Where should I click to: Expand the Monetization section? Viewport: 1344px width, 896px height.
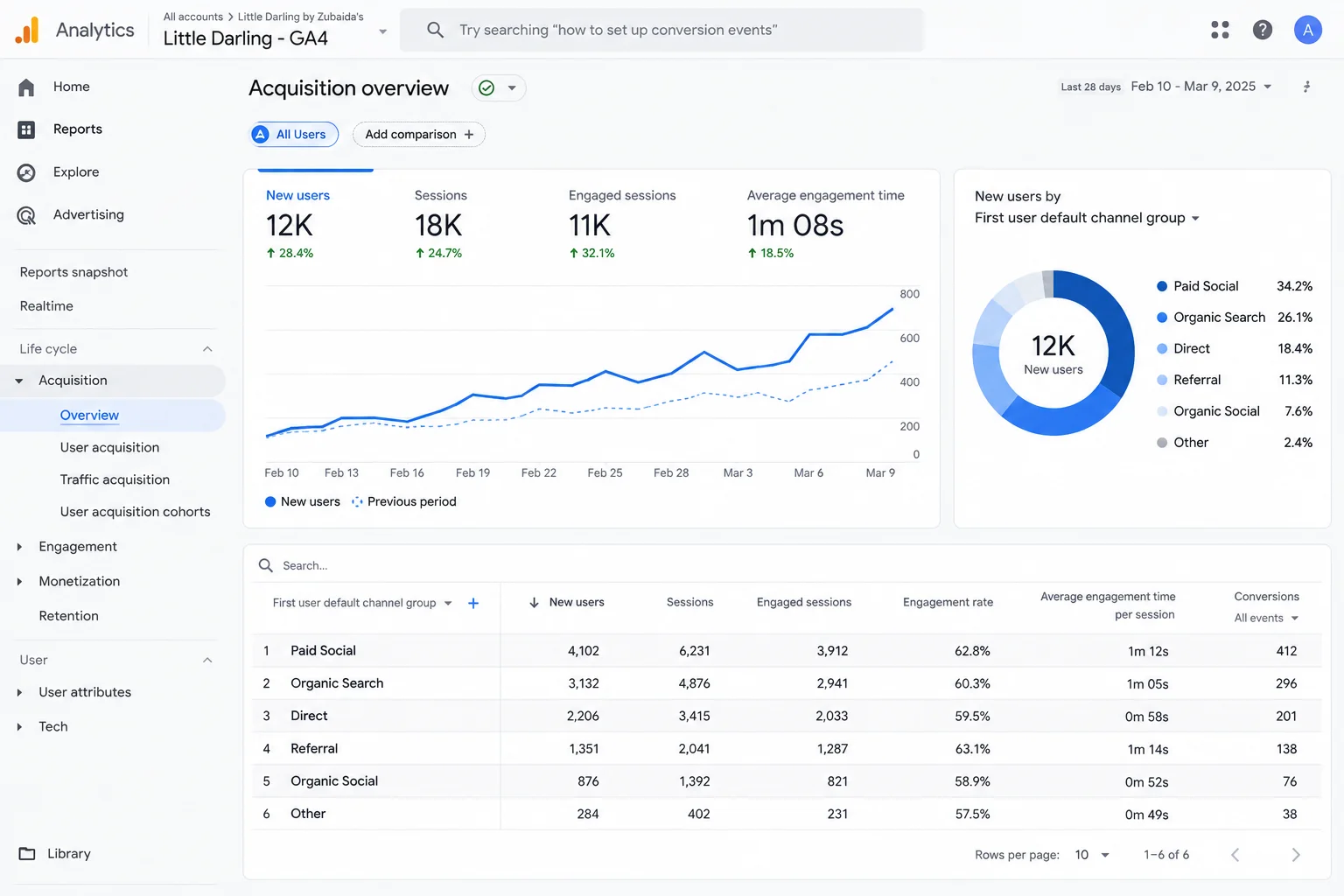[19, 582]
